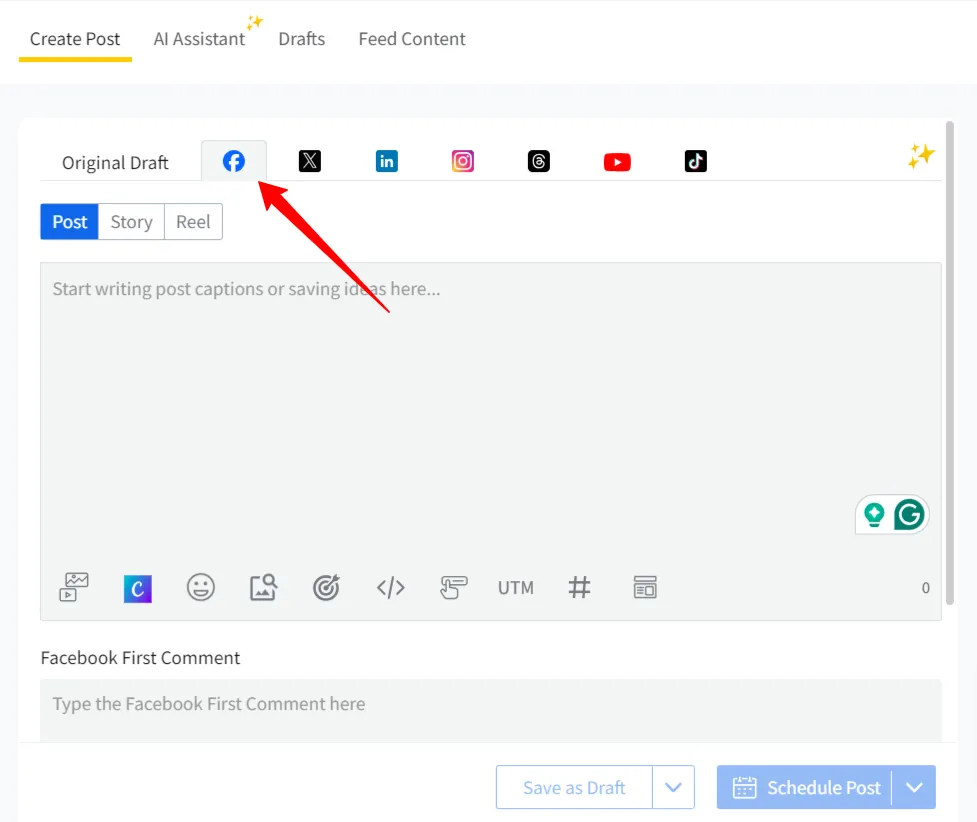The height and width of the screenshot is (822, 977).
Task: Open the AI sparkle assistant icon
Action: click(920, 155)
